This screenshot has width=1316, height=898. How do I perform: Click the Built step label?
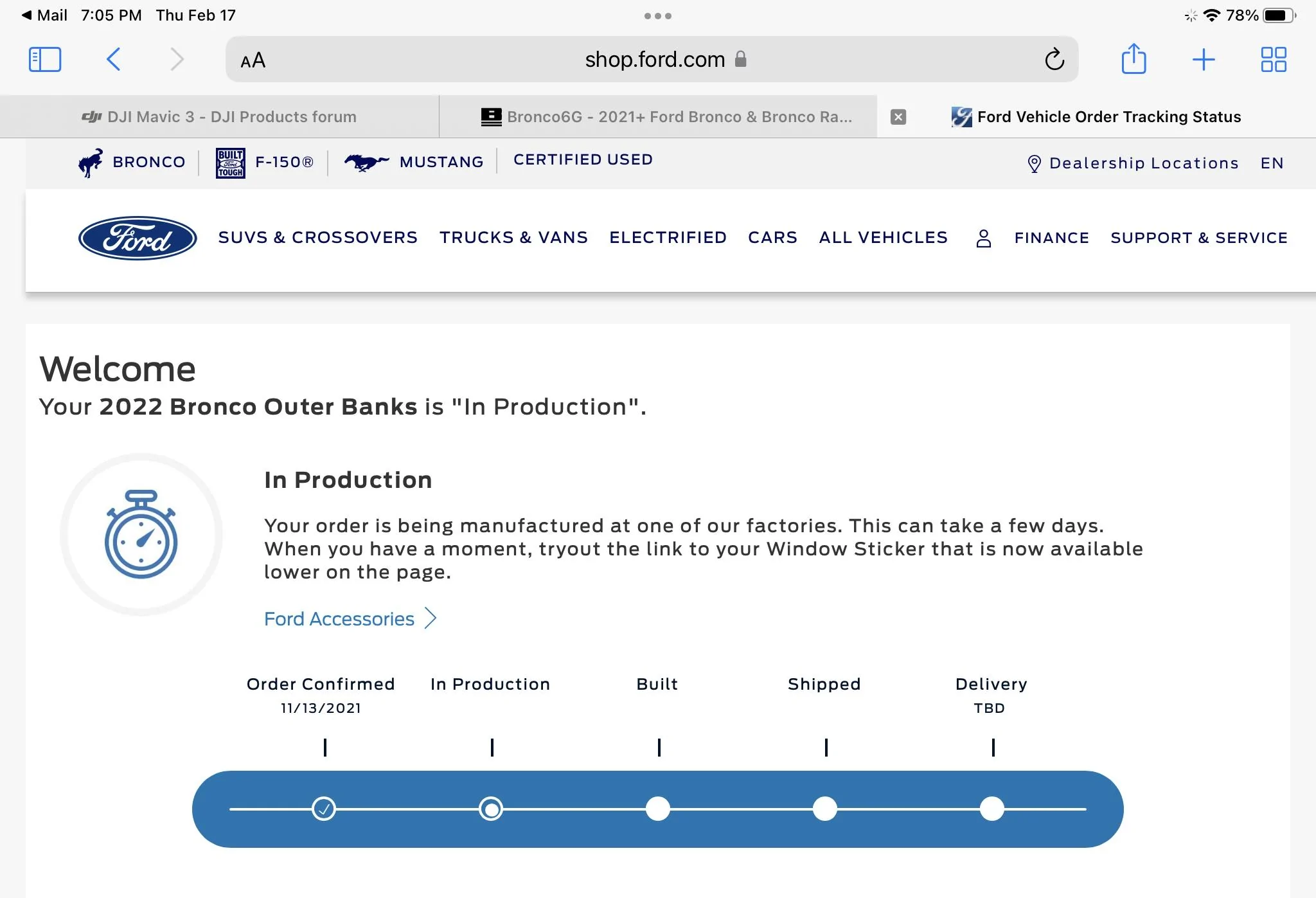point(657,684)
